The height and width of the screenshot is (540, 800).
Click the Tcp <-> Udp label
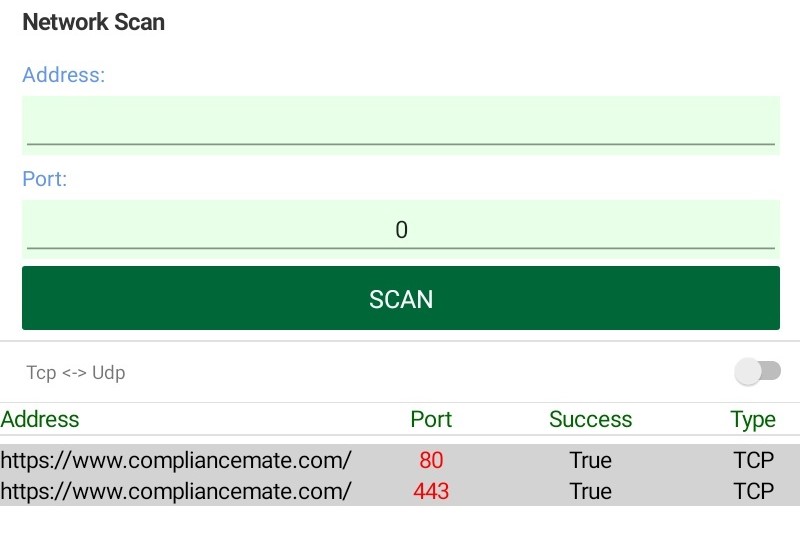(76, 373)
